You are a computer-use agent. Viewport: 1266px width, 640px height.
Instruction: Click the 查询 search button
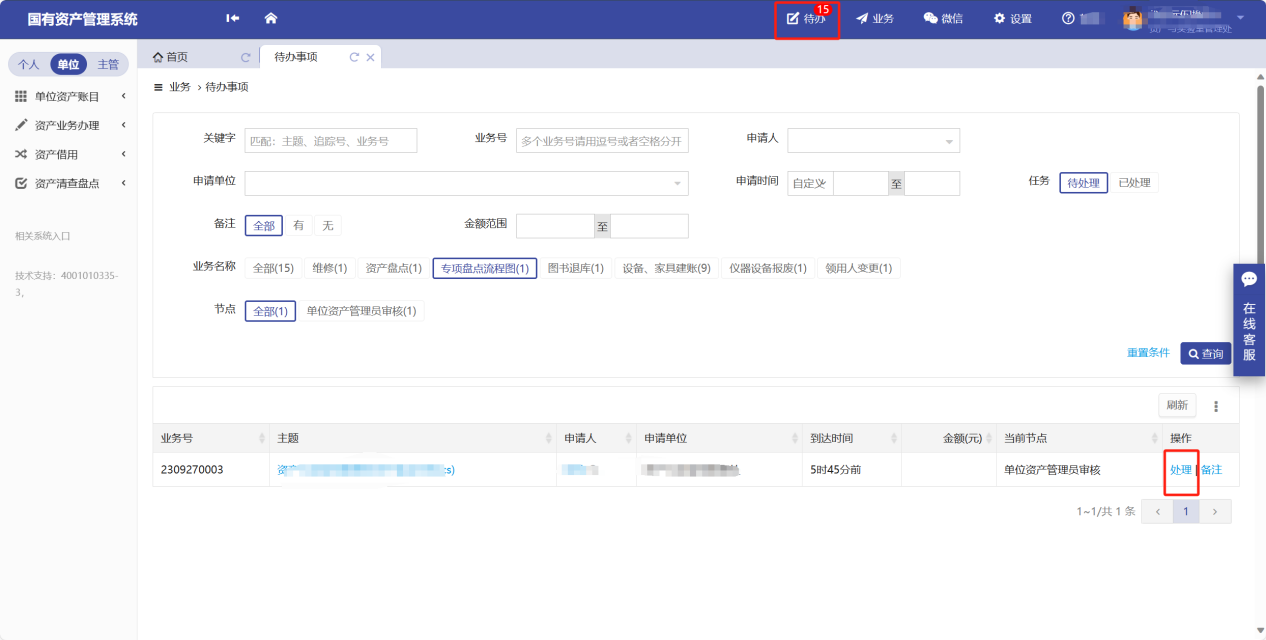(x=1205, y=354)
